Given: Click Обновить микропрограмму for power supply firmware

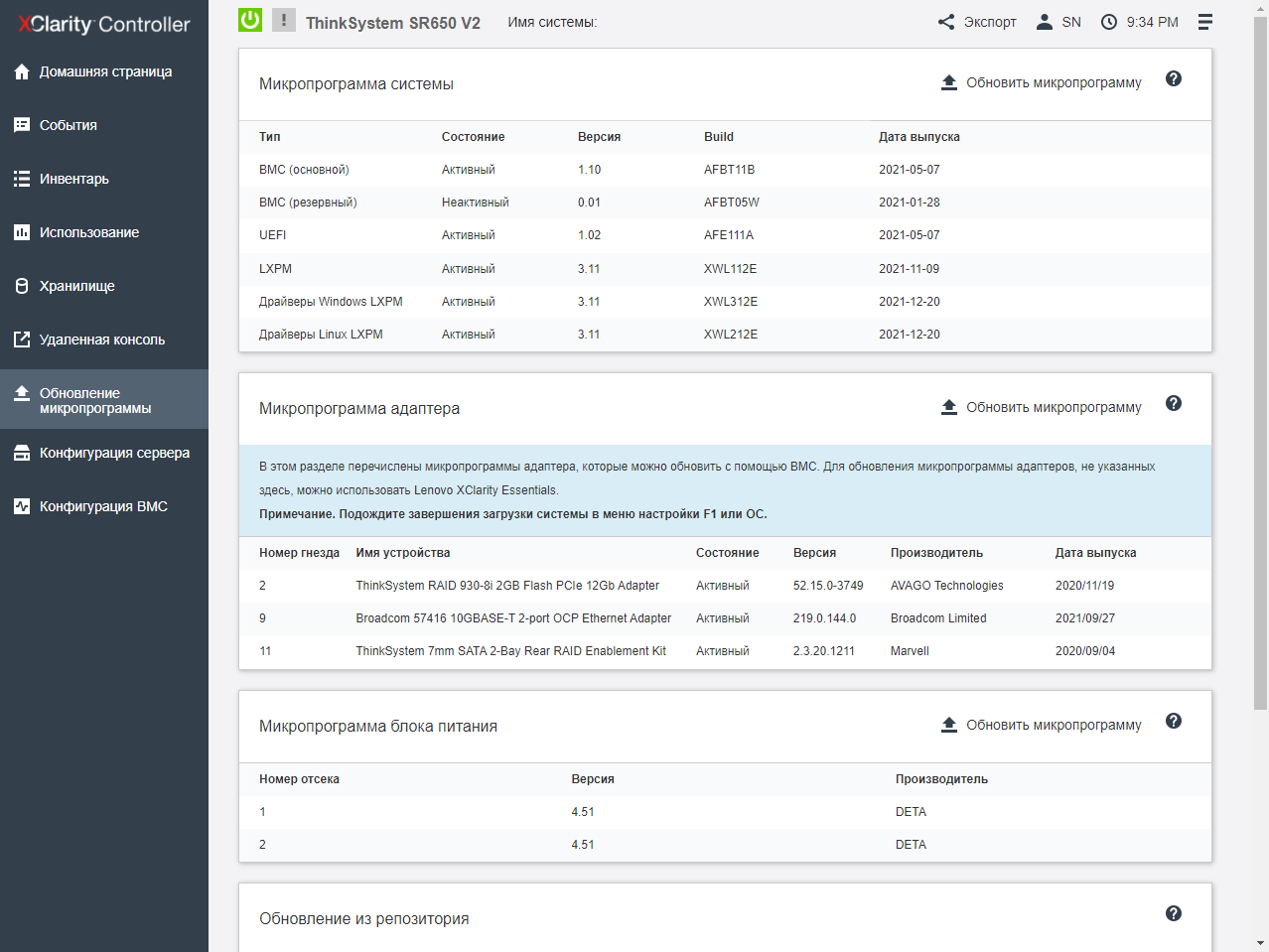Looking at the screenshot, I should 1041,725.
